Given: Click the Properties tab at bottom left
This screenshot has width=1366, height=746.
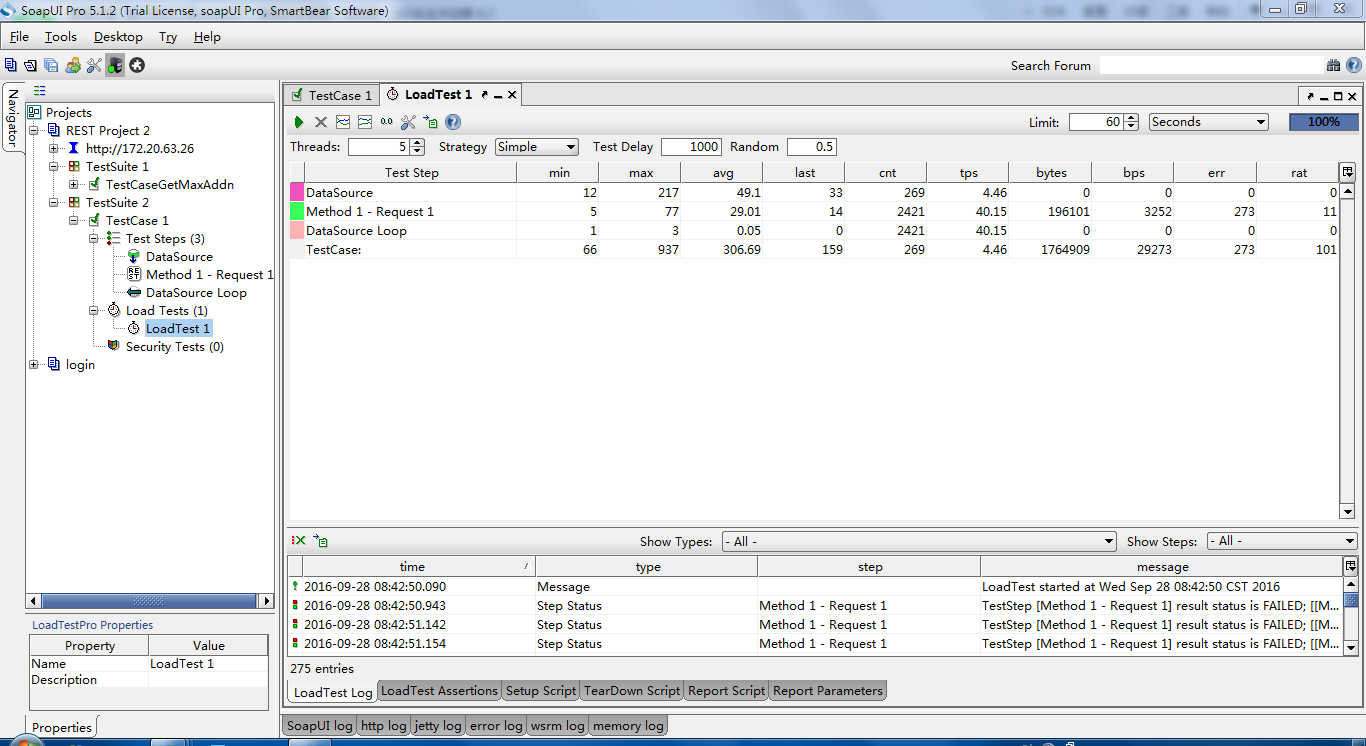Looking at the screenshot, I should pos(62,728).
